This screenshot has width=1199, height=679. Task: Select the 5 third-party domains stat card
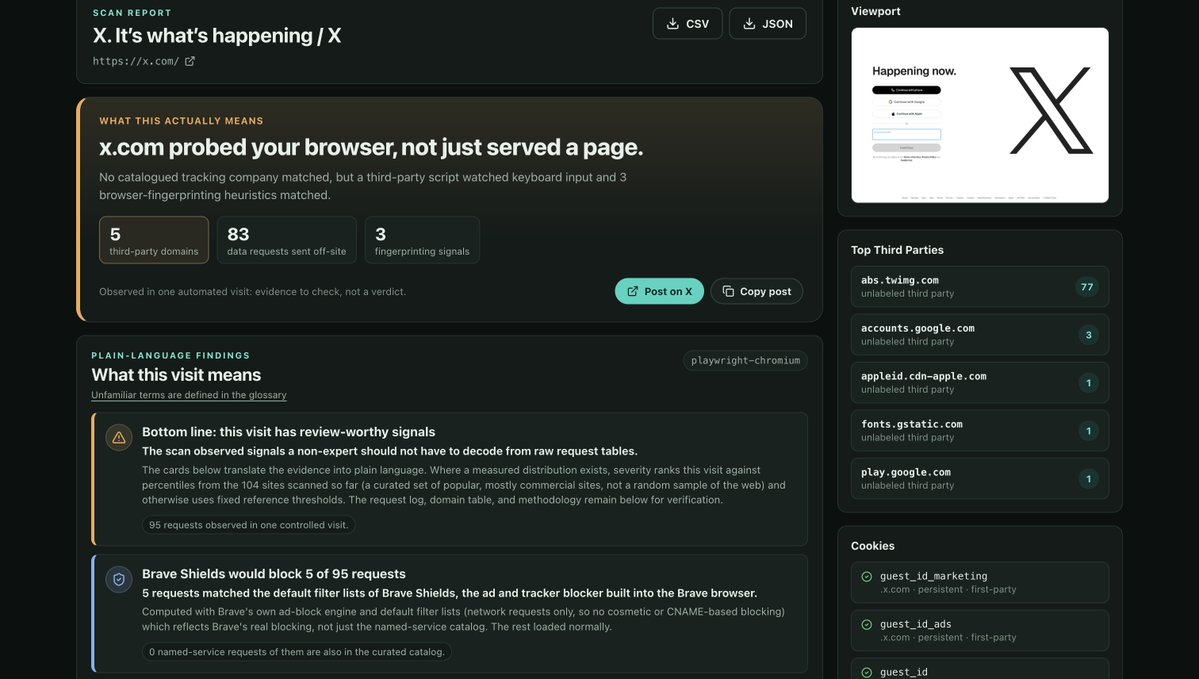[x=154, y=240]
